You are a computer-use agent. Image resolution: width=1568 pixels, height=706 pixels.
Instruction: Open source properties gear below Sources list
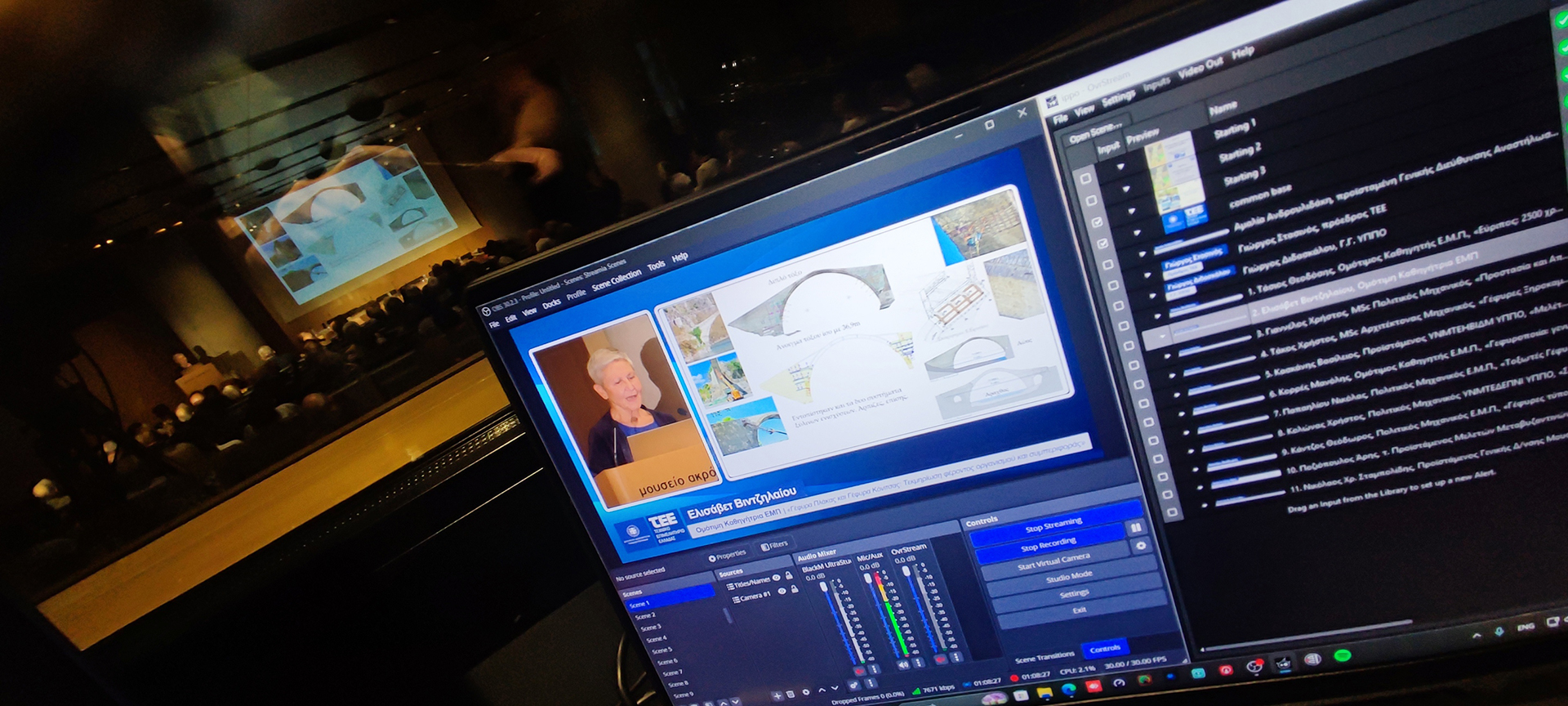pos(806,692)
